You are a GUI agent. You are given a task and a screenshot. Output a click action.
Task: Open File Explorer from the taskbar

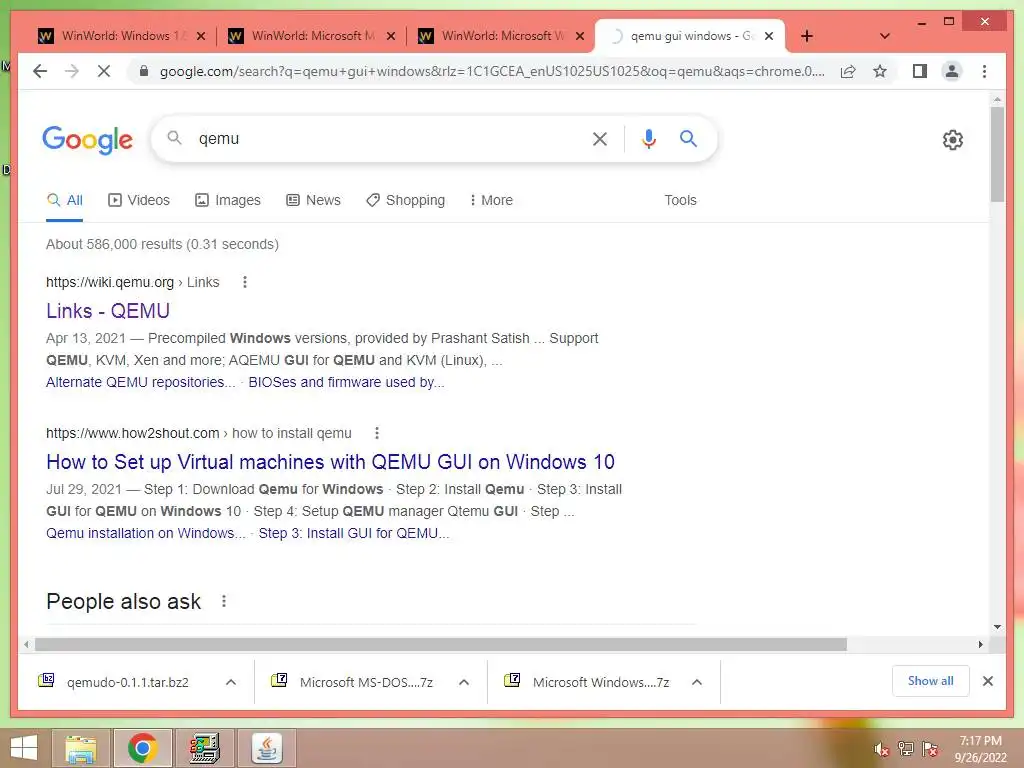80,748
